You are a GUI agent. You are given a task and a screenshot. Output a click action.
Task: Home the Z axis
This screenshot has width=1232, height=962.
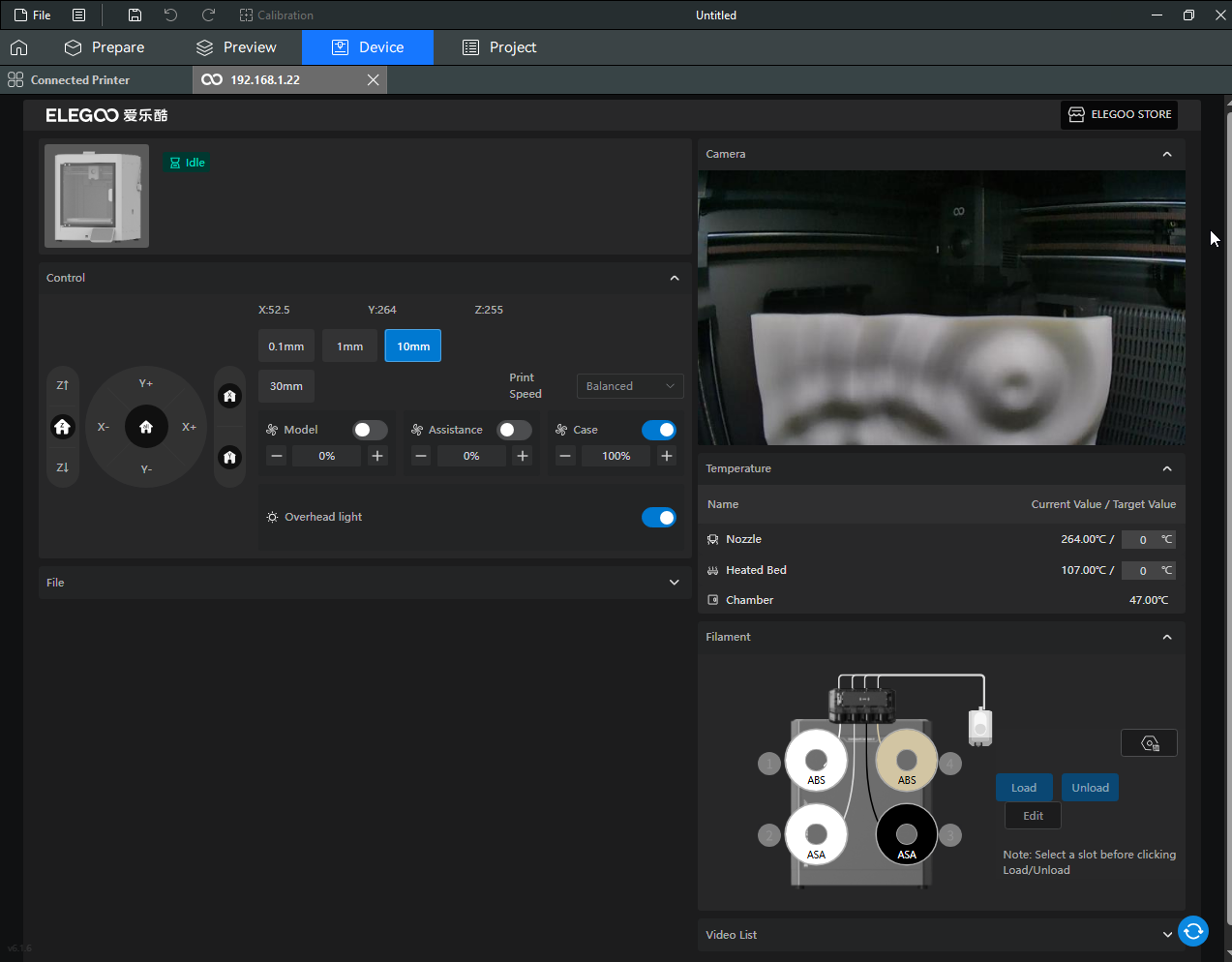coord(63,427)
